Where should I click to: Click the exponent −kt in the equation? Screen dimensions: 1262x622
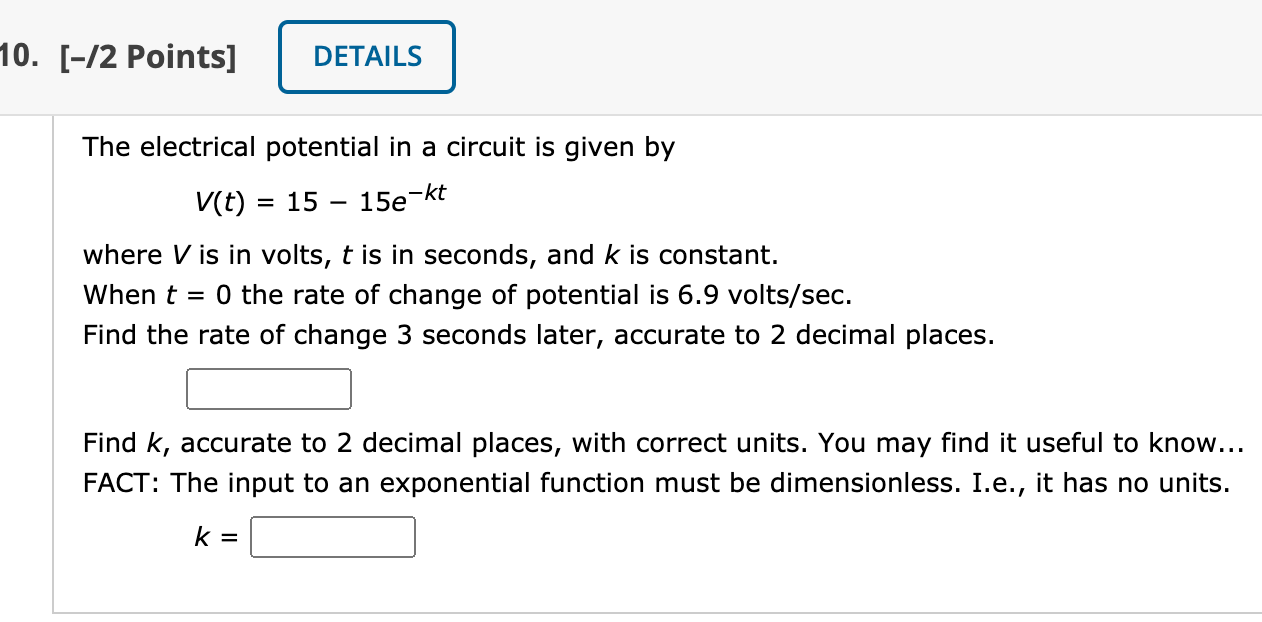[428, 190]
